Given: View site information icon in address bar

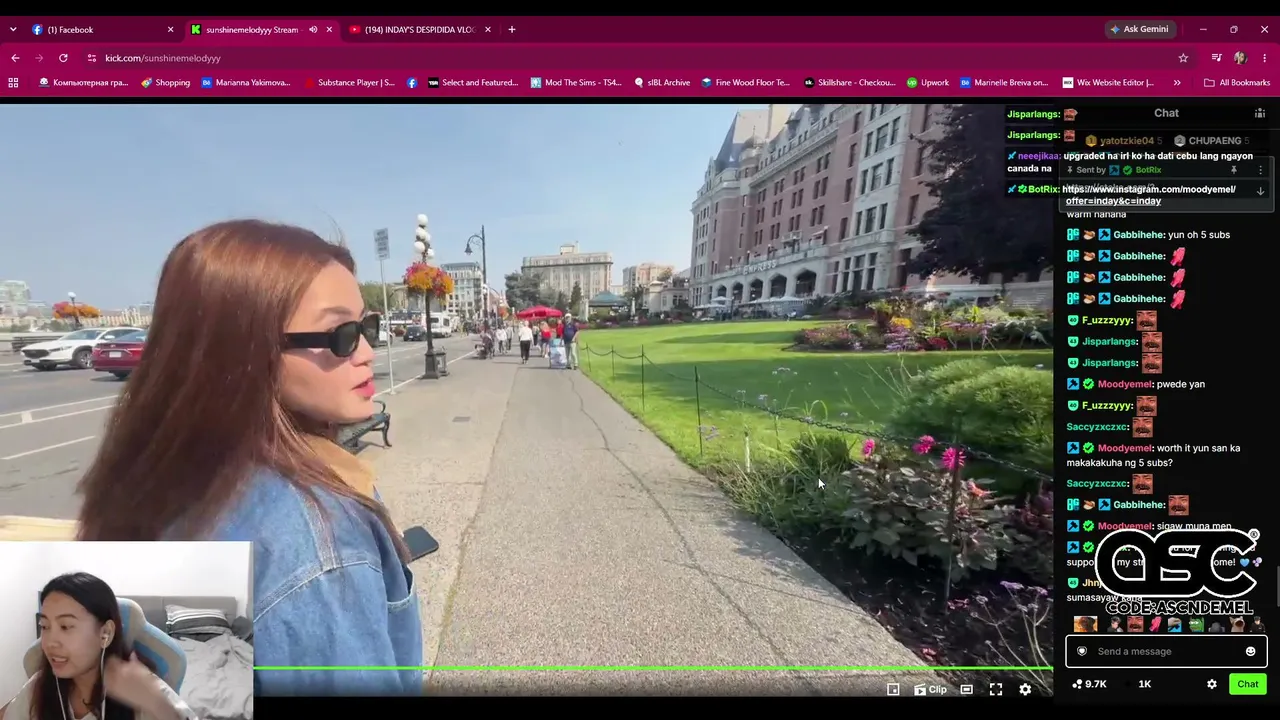Looking at the screenshot, I should point(91,58).
